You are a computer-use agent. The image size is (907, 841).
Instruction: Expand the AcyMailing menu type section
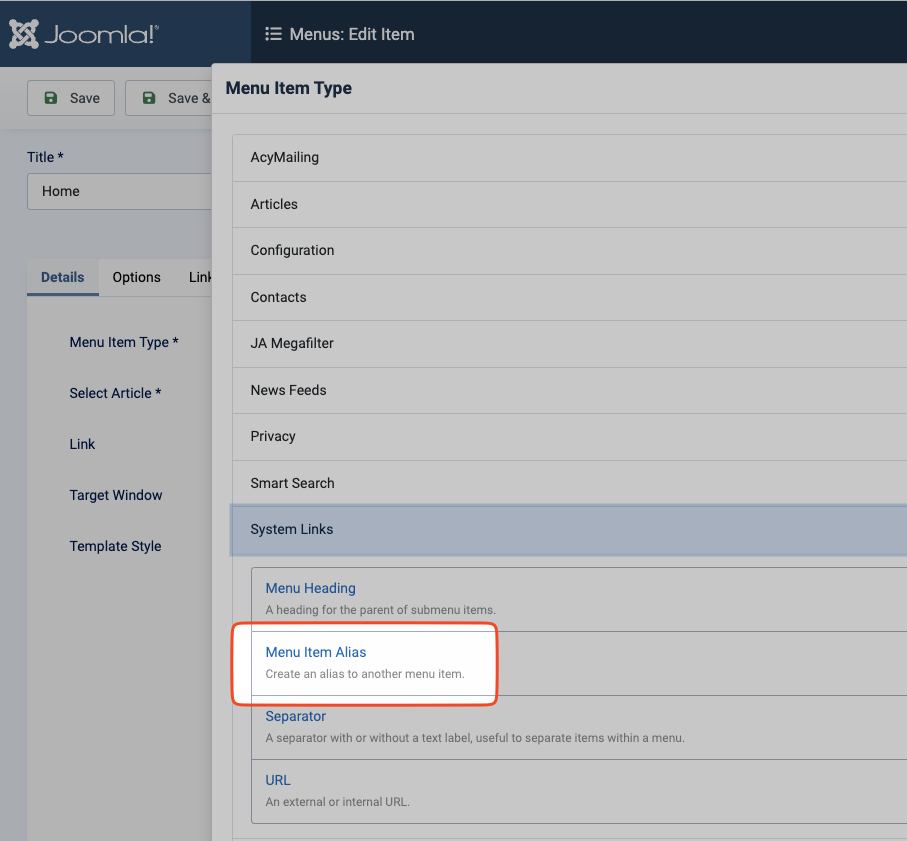tap(285, 157)
